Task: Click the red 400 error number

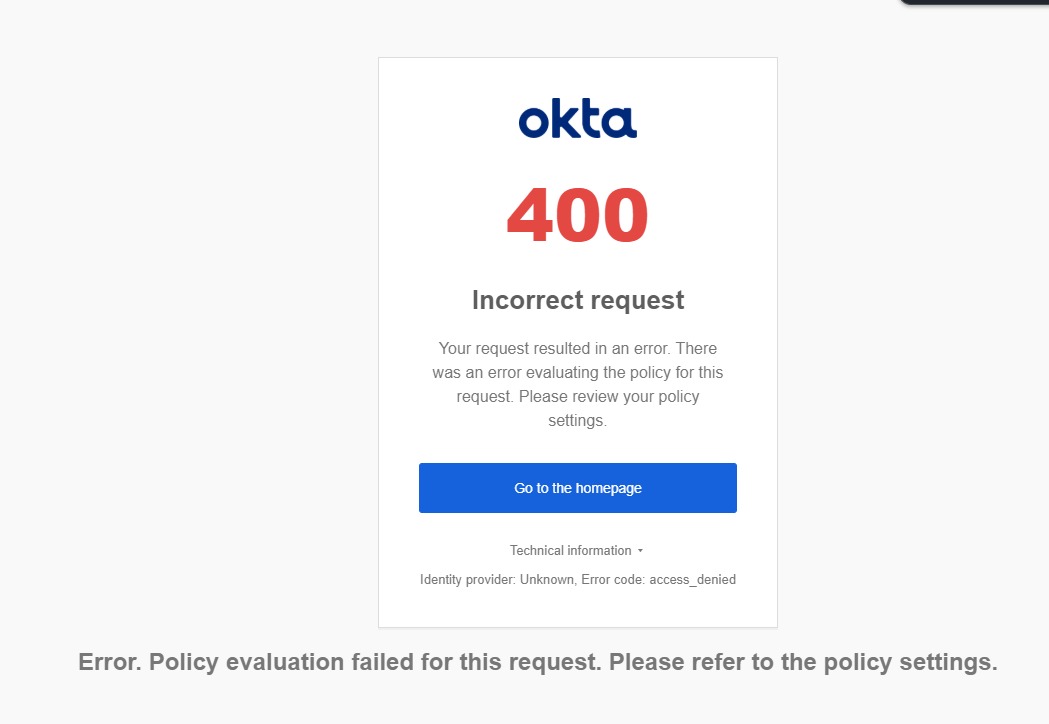Action: [x=577, y=216]
